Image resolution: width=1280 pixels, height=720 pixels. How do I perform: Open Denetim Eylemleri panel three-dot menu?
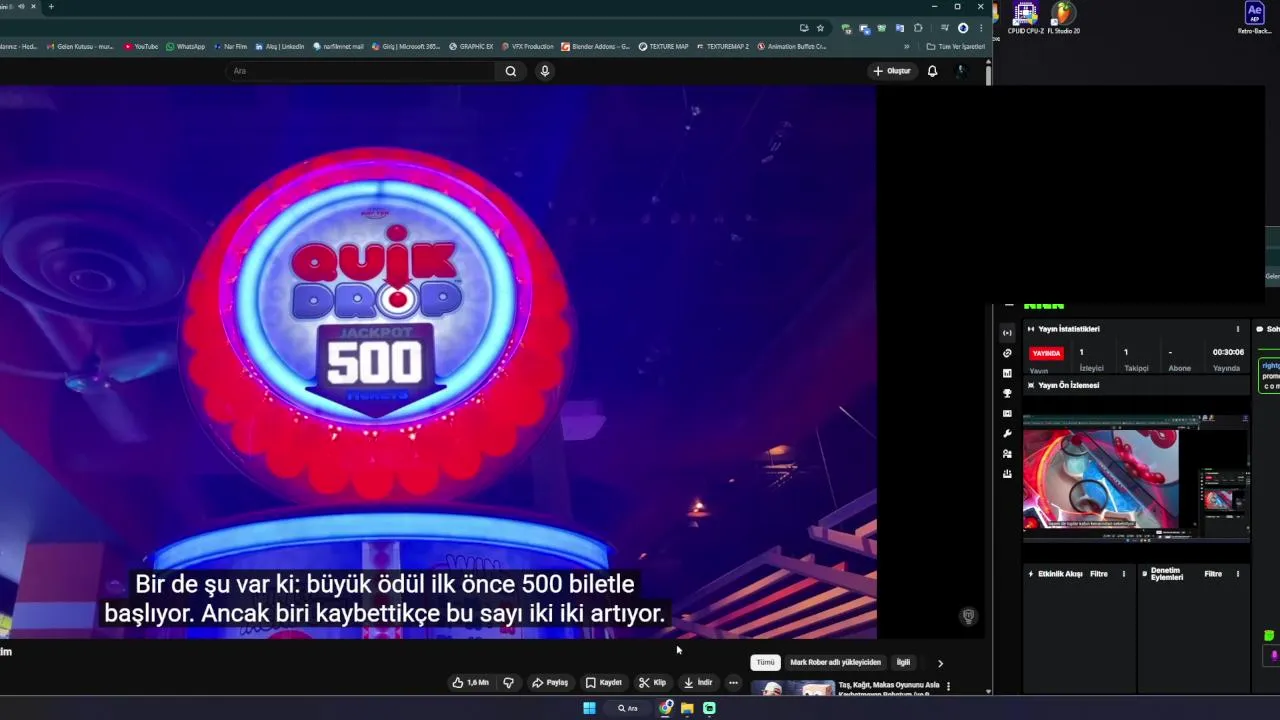pyautogui.click(x=1238, y=574)
